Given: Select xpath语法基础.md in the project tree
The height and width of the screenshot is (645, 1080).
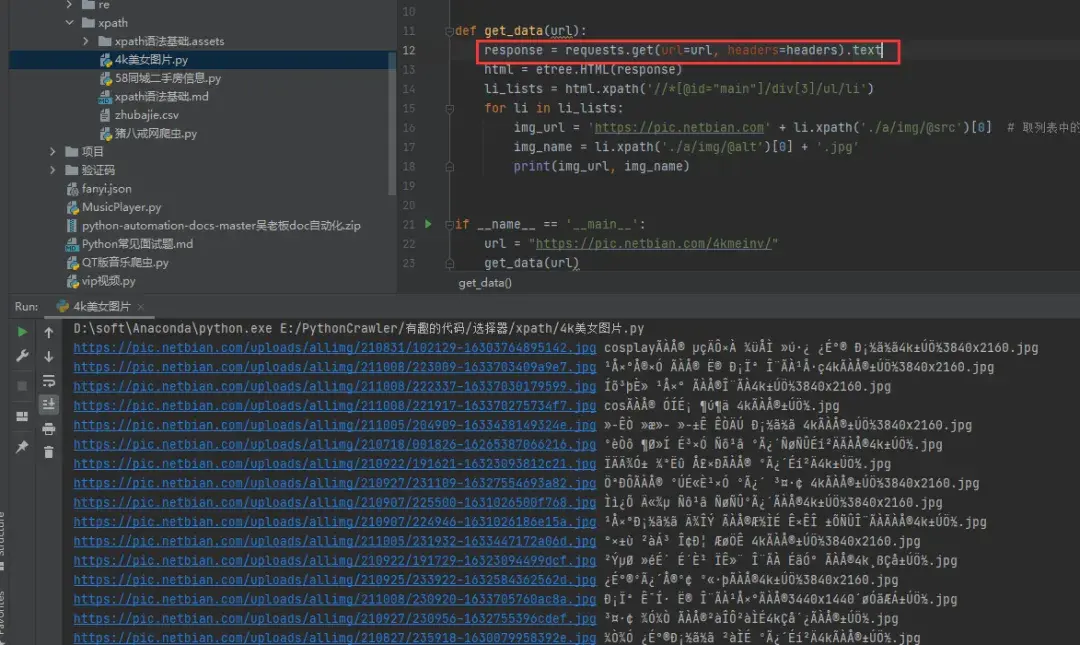Looking at the screenshot, I should click(x=161, y=96).
